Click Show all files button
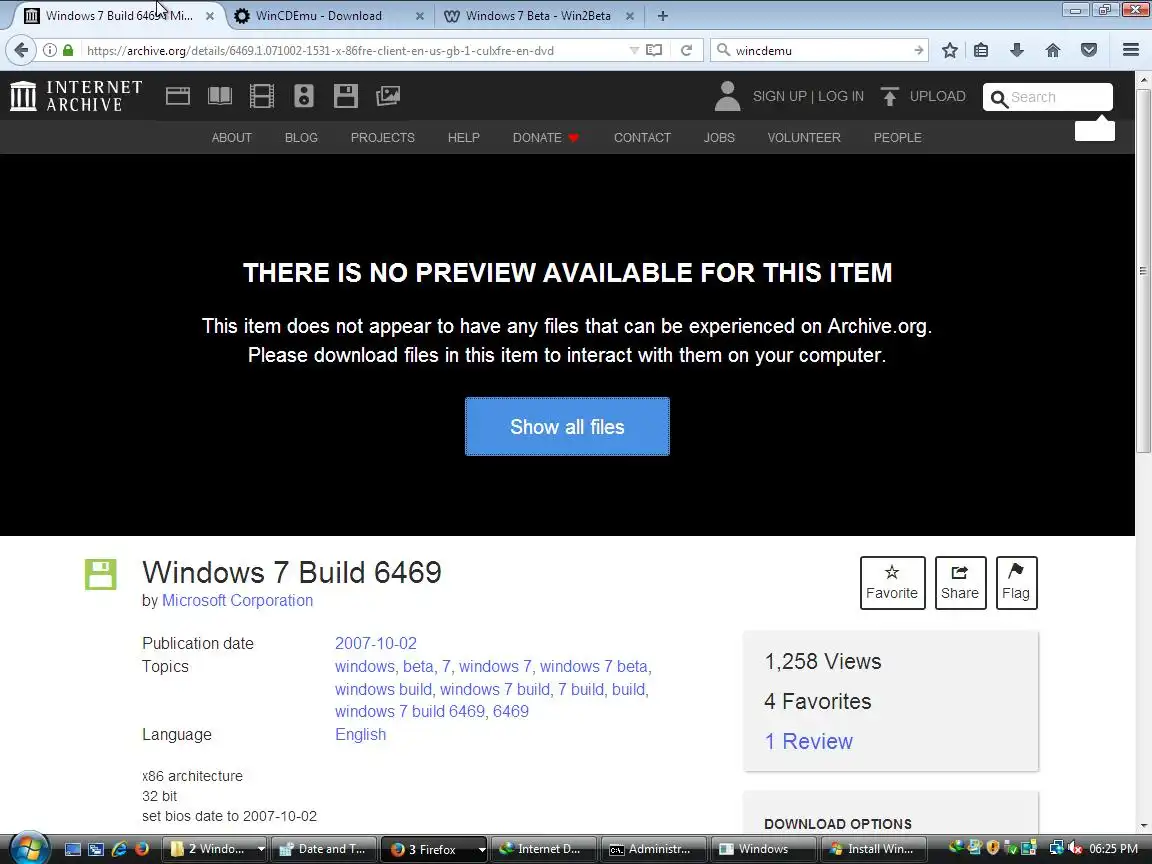 pyautogui.click(x=567, y=427)
